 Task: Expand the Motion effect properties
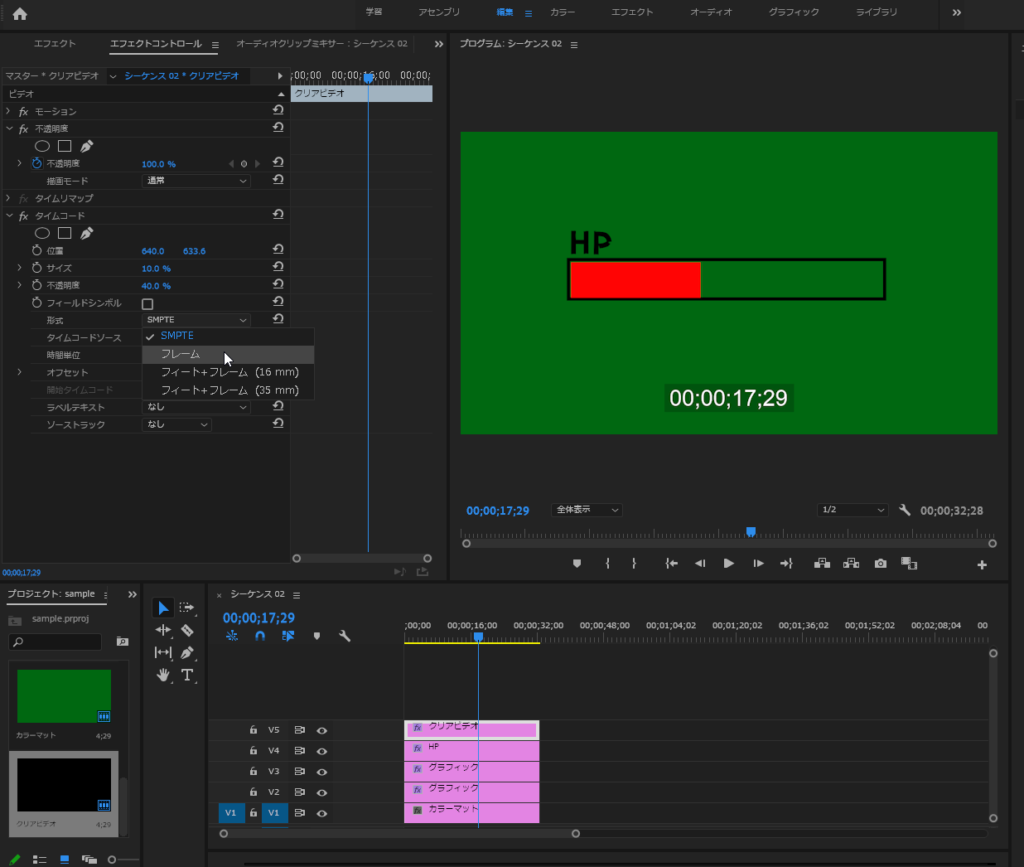coord(9,111)
